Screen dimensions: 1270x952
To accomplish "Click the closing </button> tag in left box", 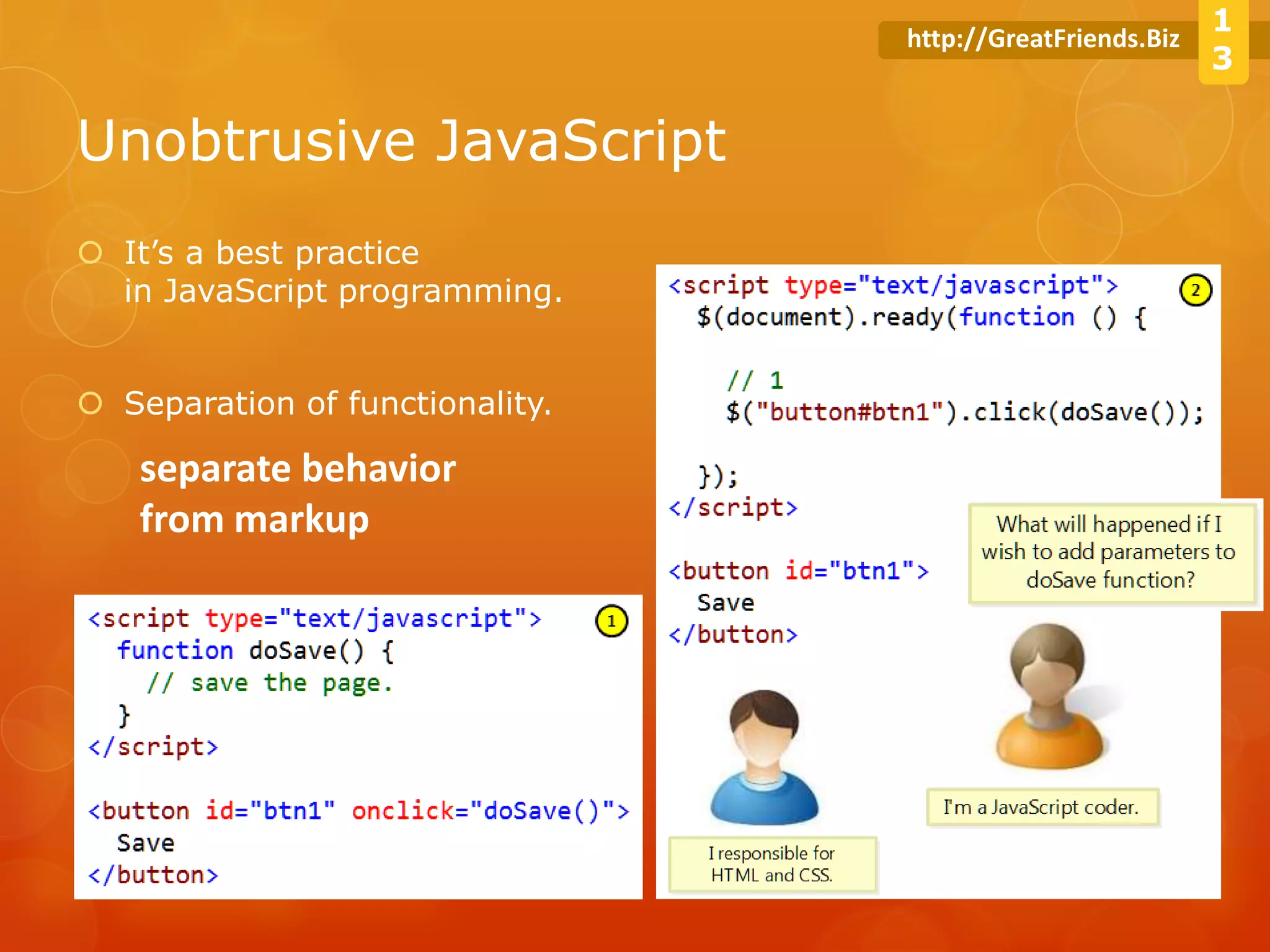I will (x=153, y=875).
